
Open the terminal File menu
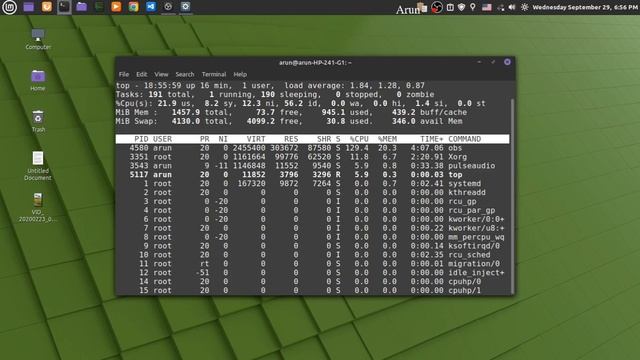point(124,74)
